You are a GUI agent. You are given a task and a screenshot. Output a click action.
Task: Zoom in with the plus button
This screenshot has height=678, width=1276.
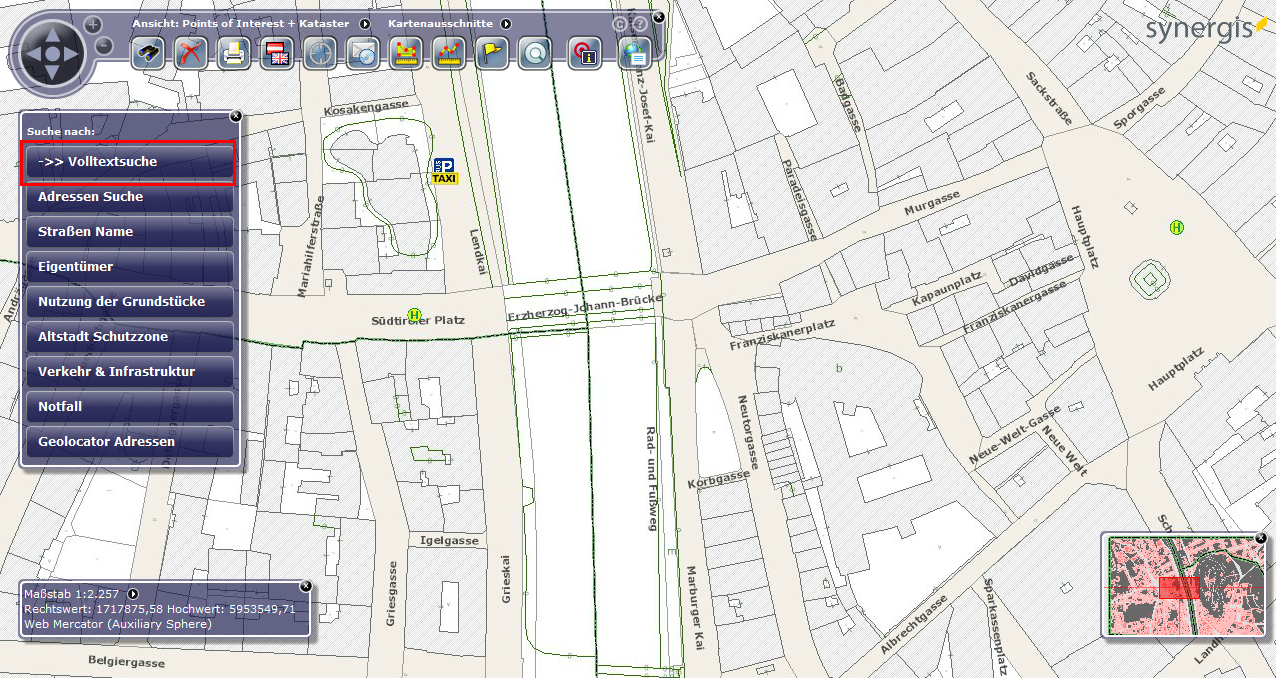coord(93,24)
